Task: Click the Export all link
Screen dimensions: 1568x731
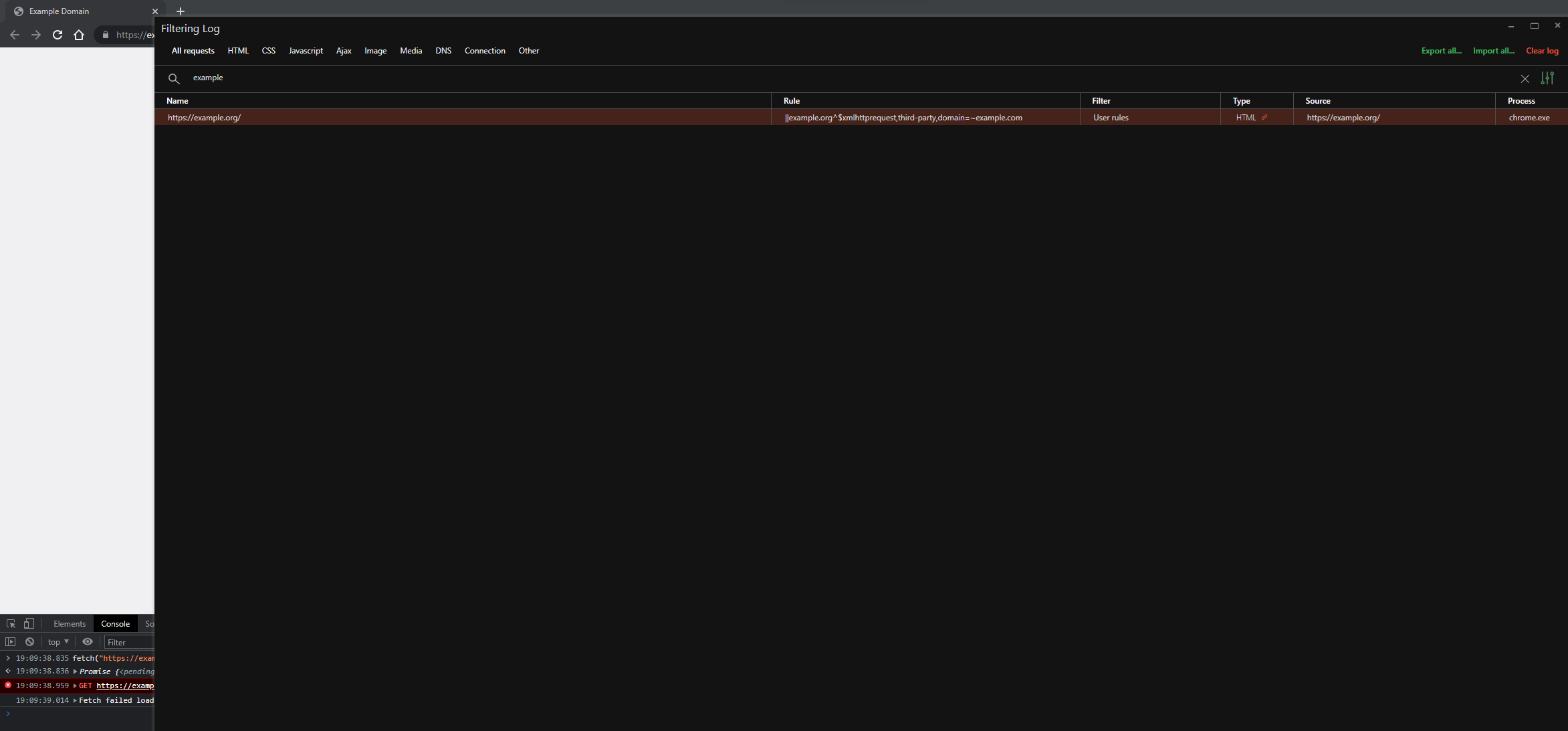Action: pos(1441,50)
